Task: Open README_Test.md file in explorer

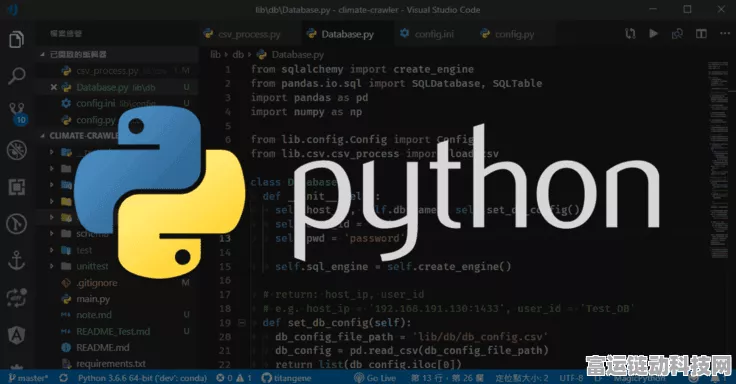Action: (x=117, y=331)
